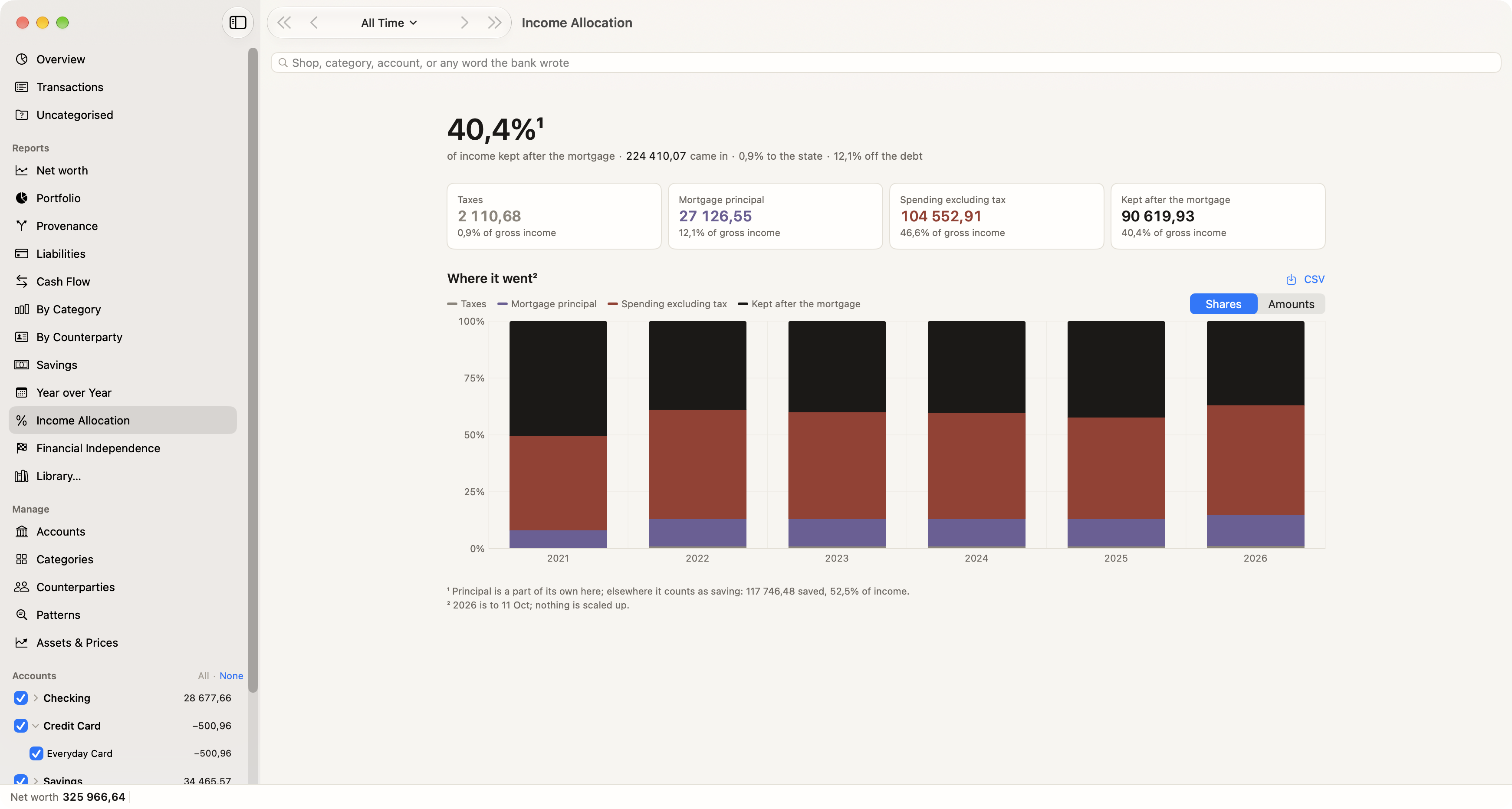Switch chart to Amounts view
Screen dimensions: 1512x809
1291,303
